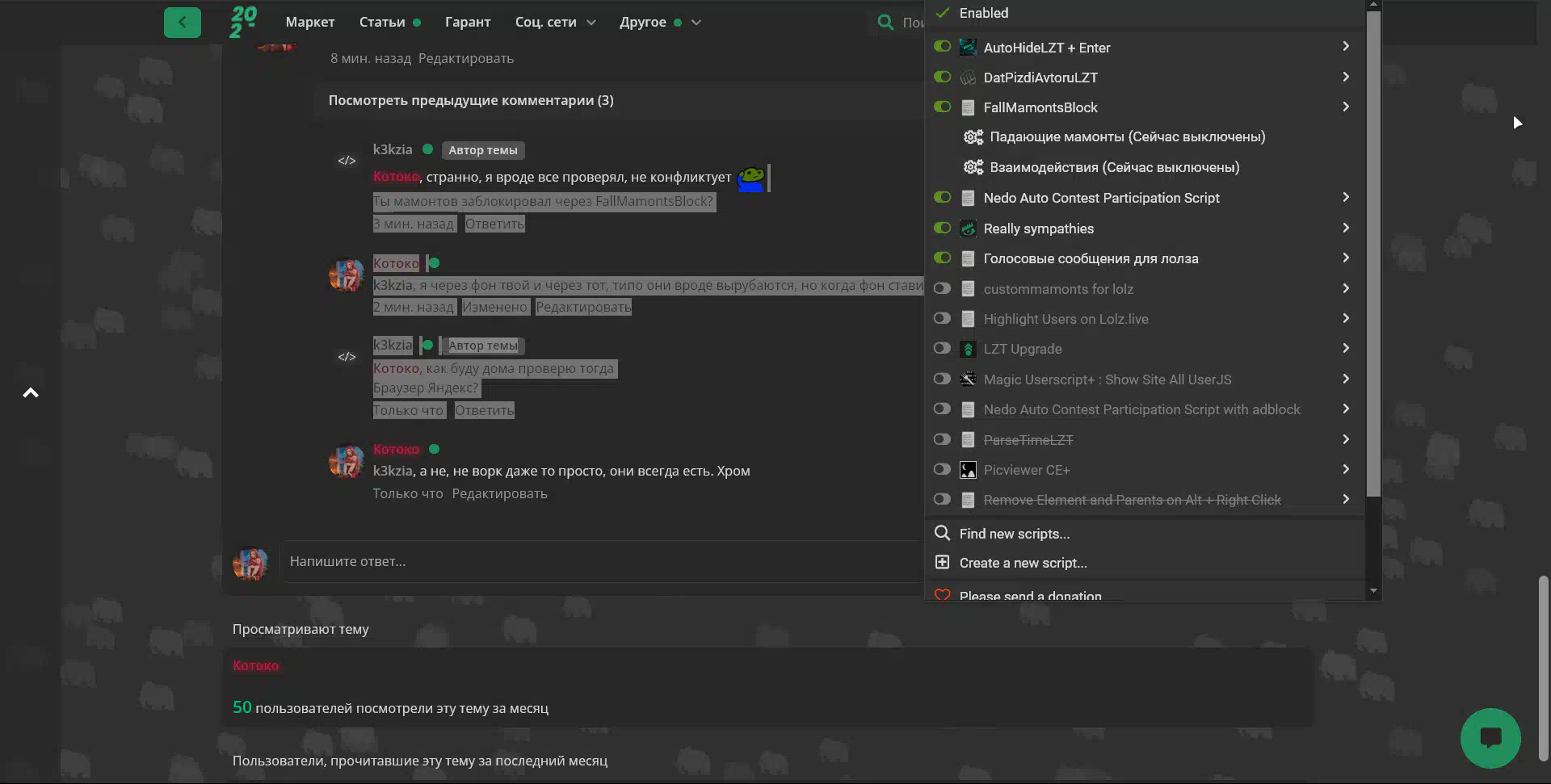Enable the LZT Upgrade toggle

(x=942, y=348)
